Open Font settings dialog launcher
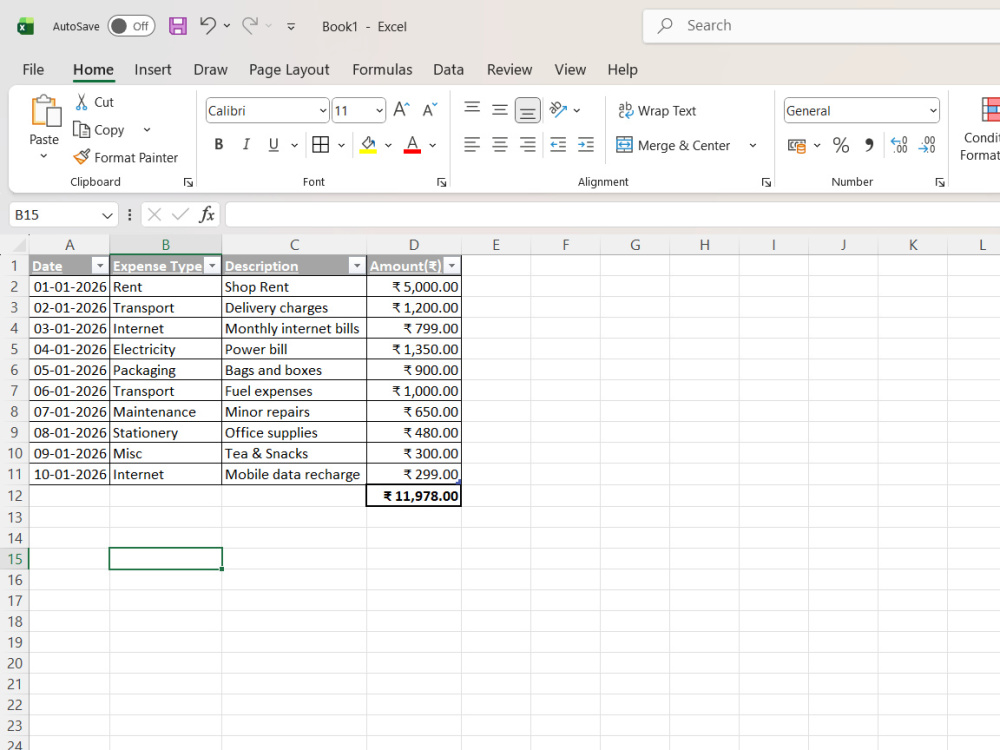 click(x=441, y=182)
